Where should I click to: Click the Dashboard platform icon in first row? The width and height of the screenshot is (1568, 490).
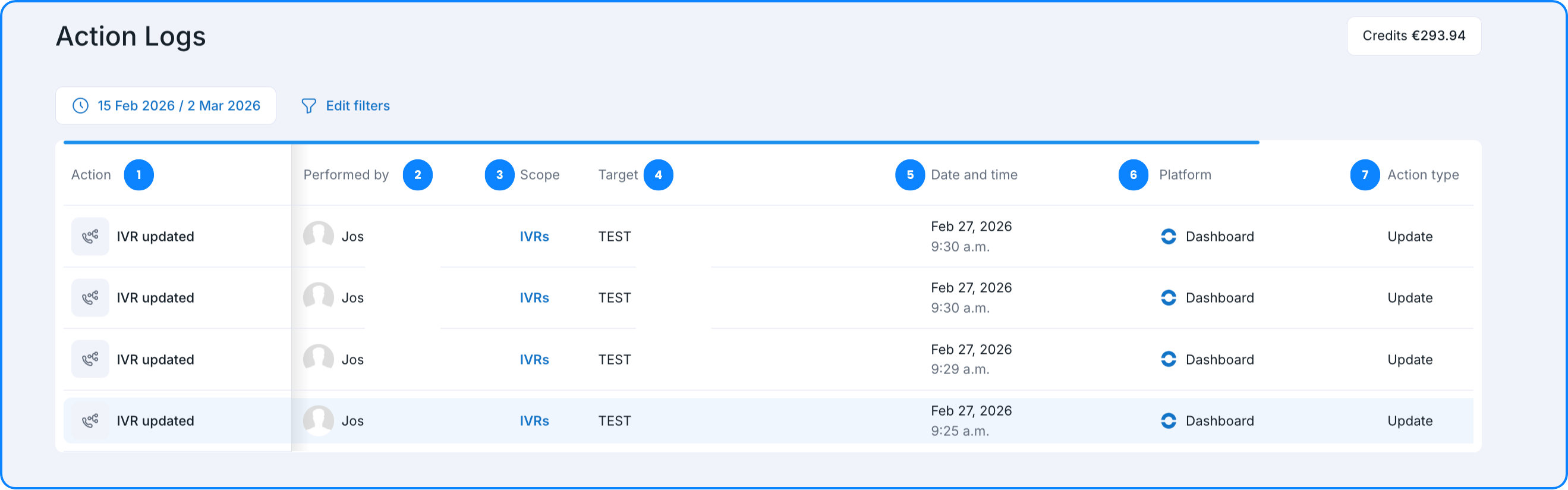tap(1169, 237)
